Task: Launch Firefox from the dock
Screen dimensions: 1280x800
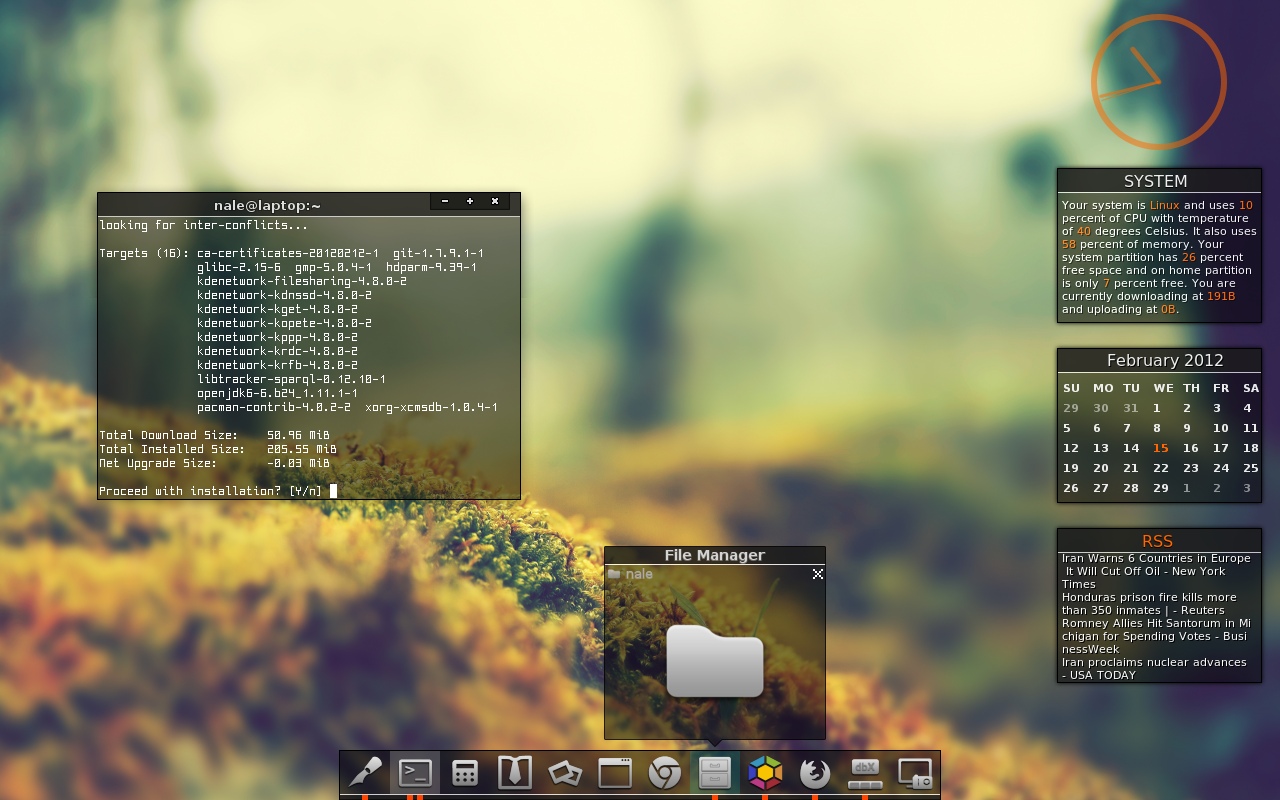Action: click(x=815, y=772)
